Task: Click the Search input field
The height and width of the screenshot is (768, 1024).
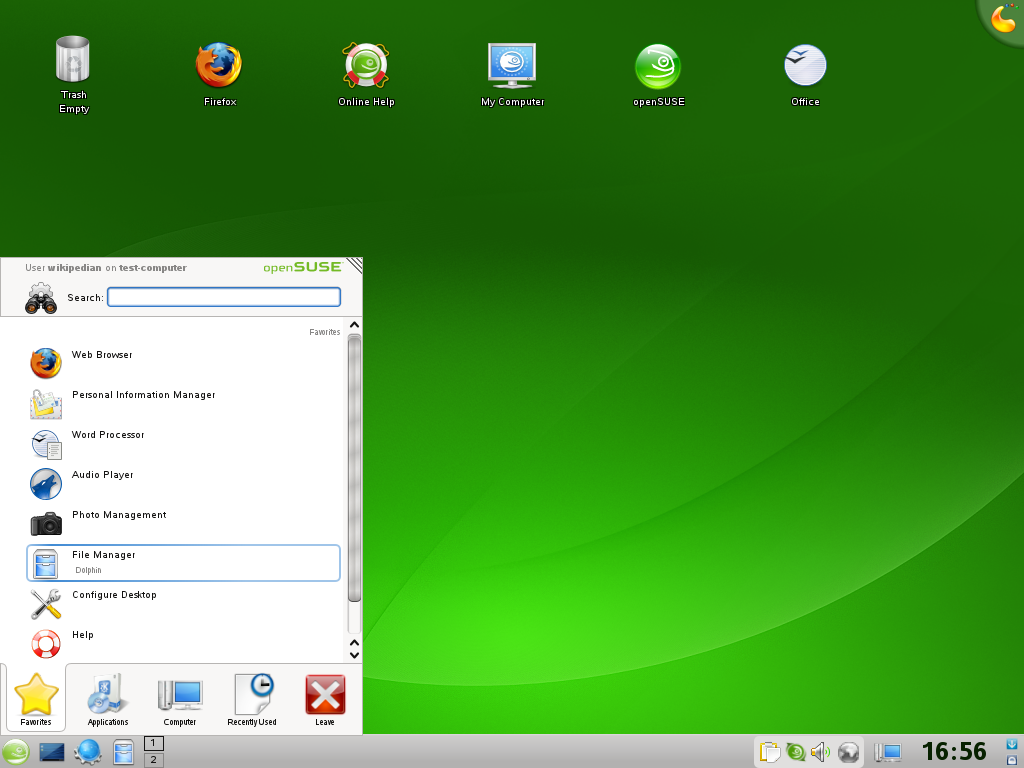Action: 224,297
